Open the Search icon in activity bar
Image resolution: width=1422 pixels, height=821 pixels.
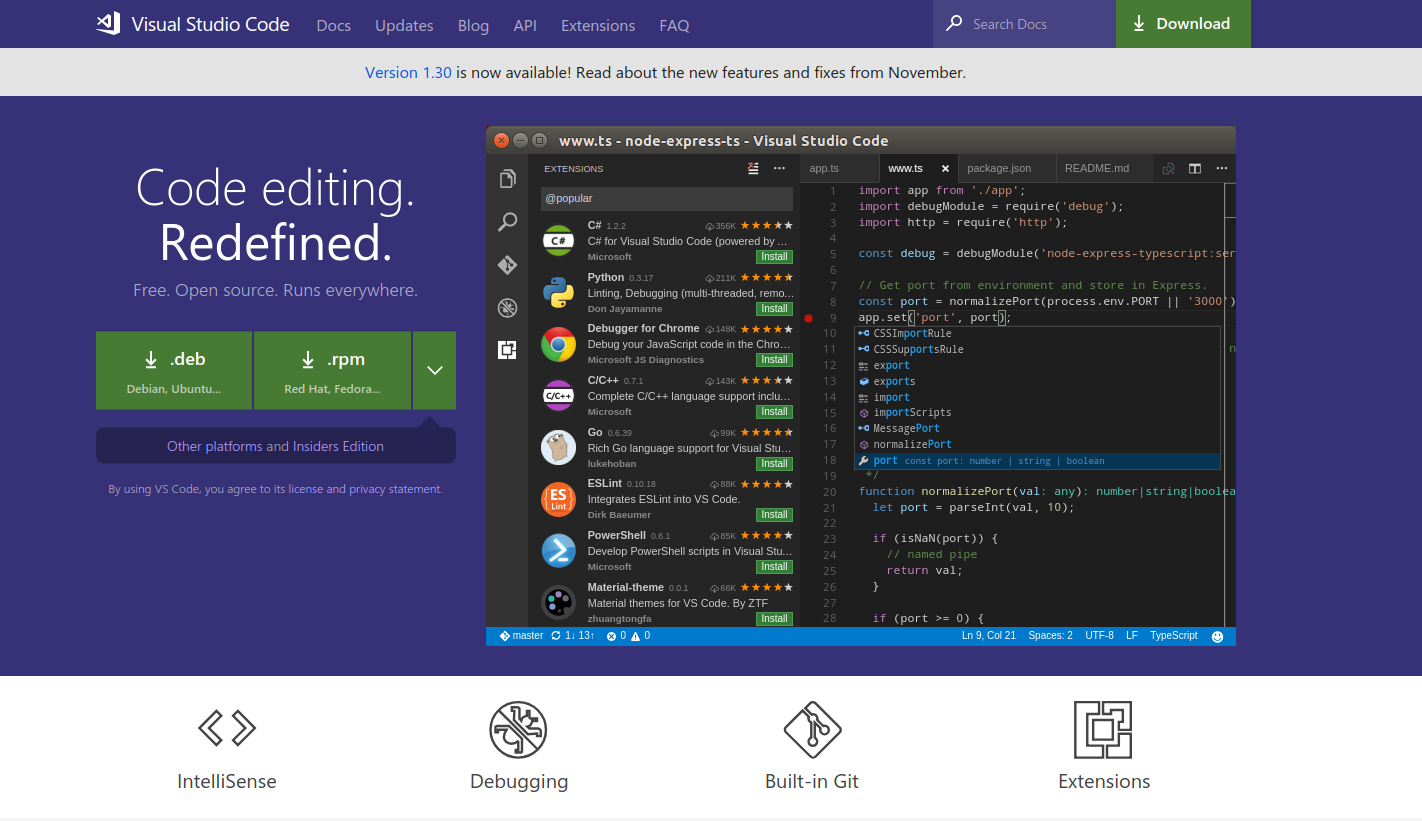(508, 222)
